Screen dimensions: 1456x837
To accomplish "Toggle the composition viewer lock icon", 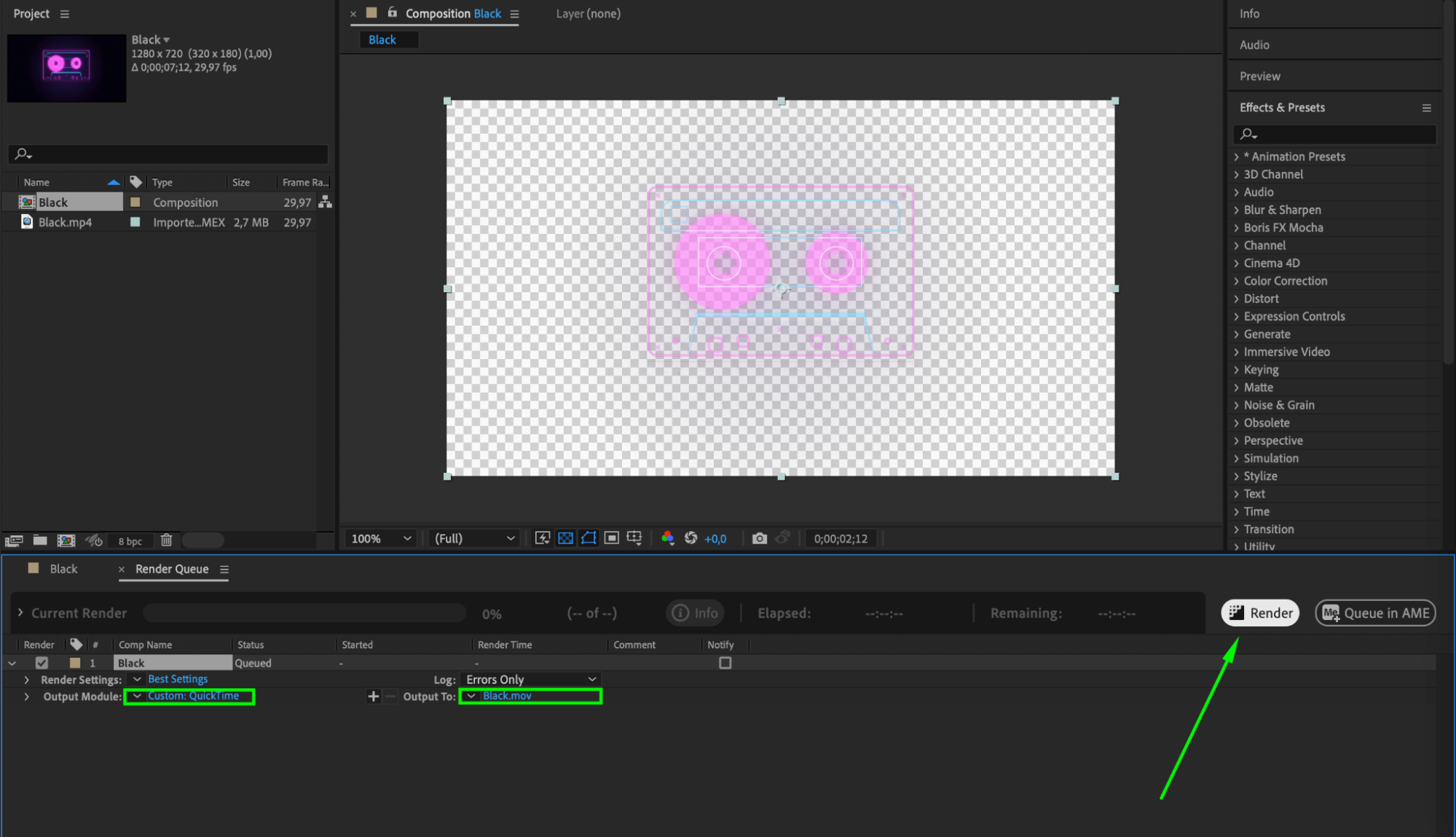I will [393, 13].
